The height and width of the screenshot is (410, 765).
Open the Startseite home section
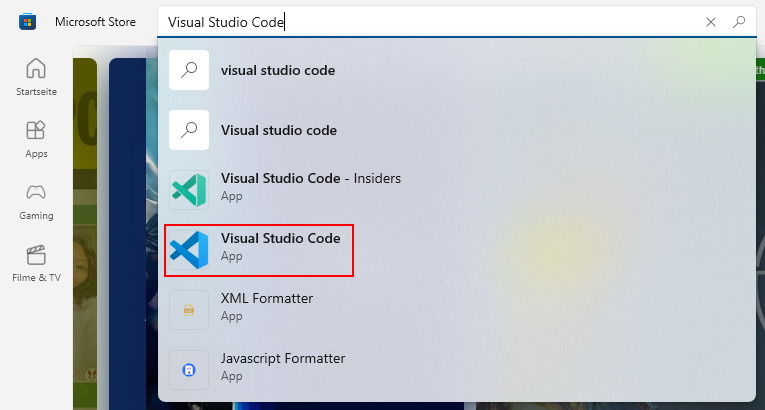tap(36, 77)
